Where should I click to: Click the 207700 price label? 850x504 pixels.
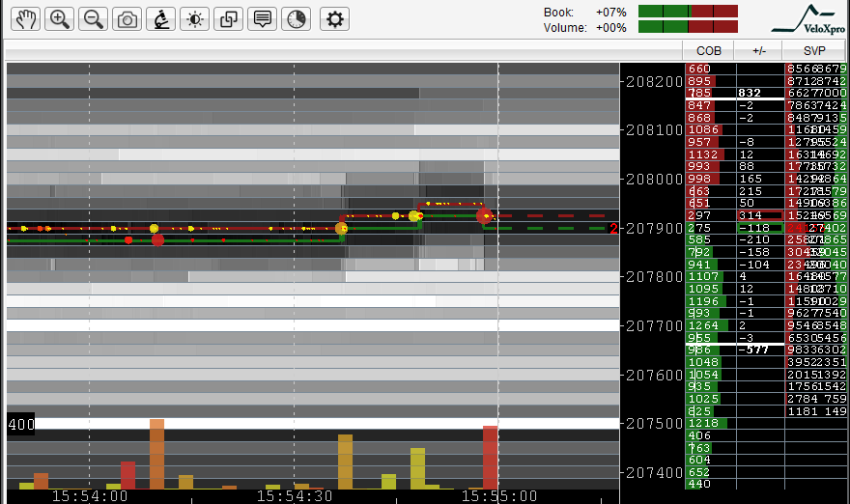coord(654,326)
